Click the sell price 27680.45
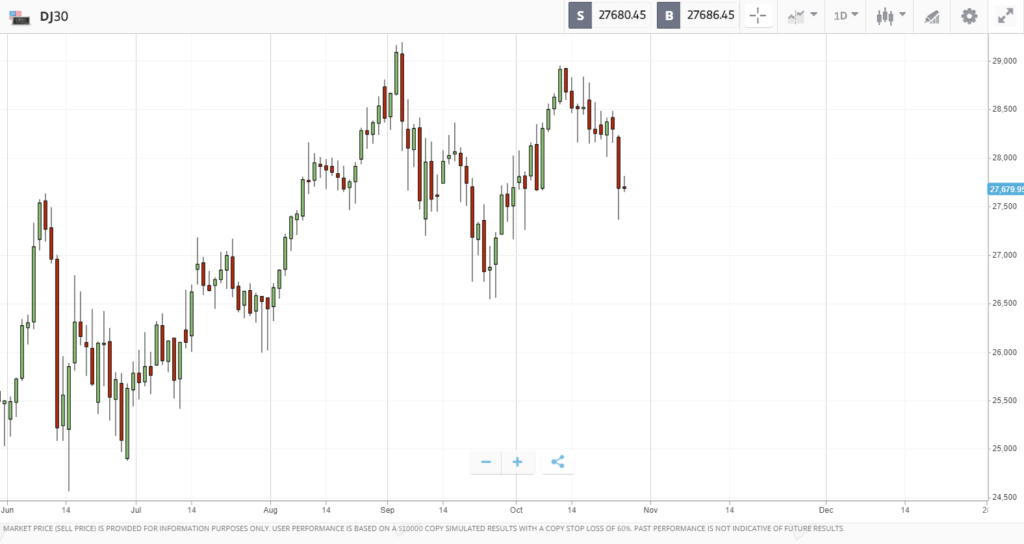Screen dimensions: 1024x544 622,16
